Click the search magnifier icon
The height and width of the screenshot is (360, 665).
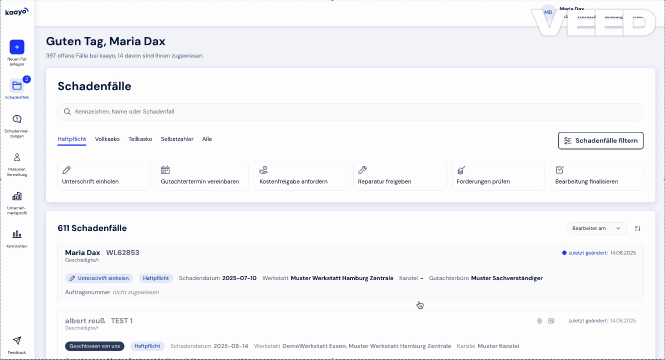pos(67,112)
